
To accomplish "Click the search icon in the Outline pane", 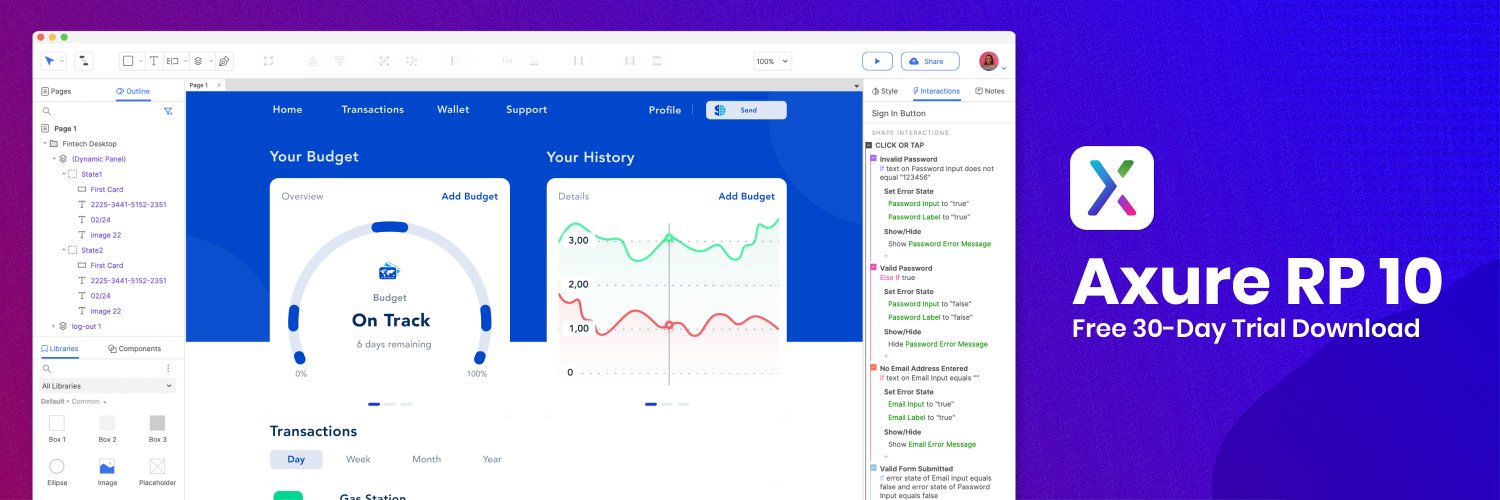I will coord(46,111).
